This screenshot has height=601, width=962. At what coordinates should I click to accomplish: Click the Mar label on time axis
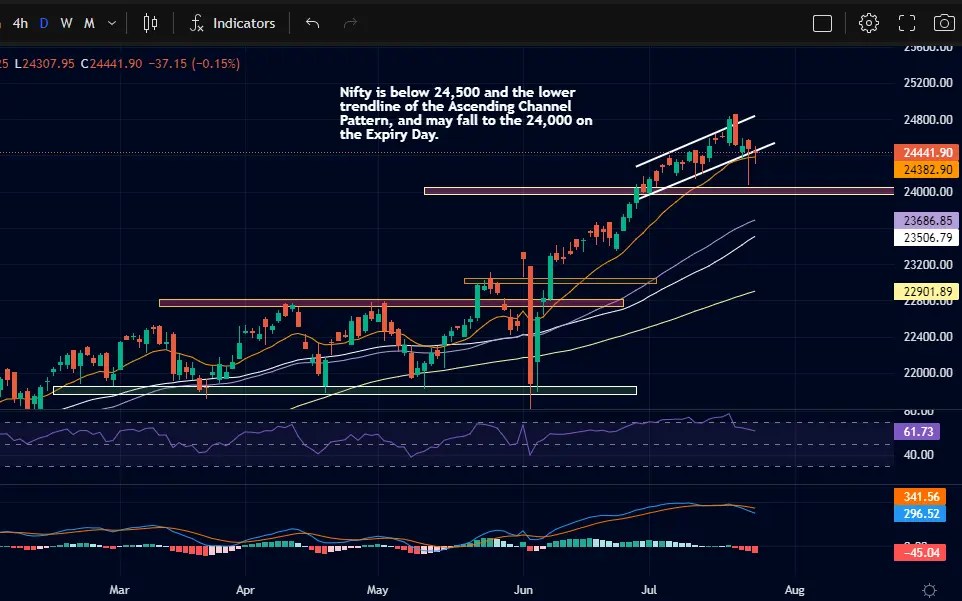119,590
